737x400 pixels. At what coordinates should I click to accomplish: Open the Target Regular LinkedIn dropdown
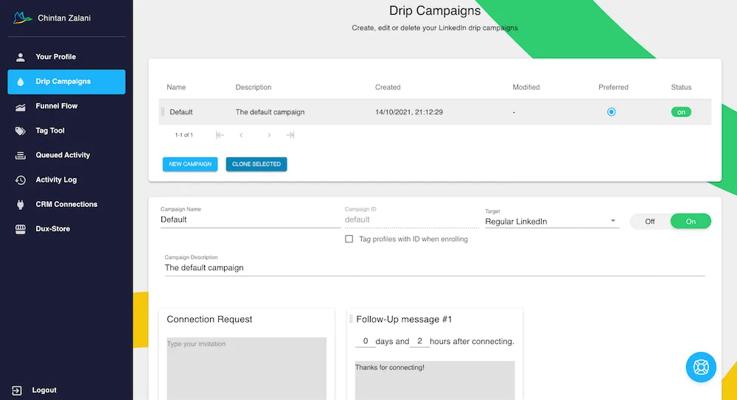pyautogui.click(x=551, y=221)
